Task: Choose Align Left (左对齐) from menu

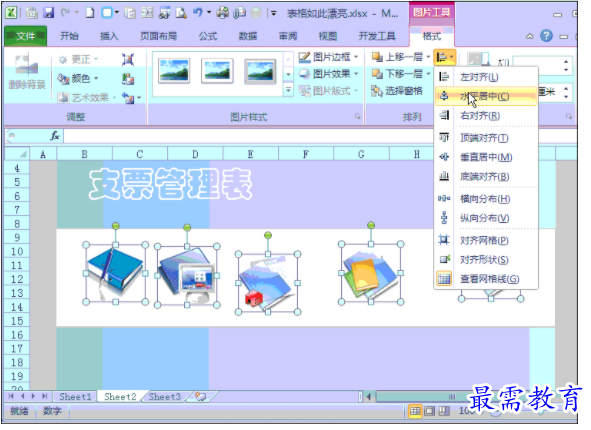Action: point(486,77)
